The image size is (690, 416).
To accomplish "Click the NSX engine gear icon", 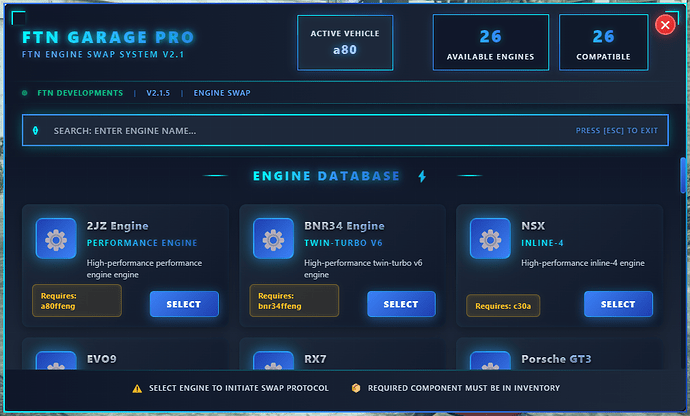I will click(490, 239).
